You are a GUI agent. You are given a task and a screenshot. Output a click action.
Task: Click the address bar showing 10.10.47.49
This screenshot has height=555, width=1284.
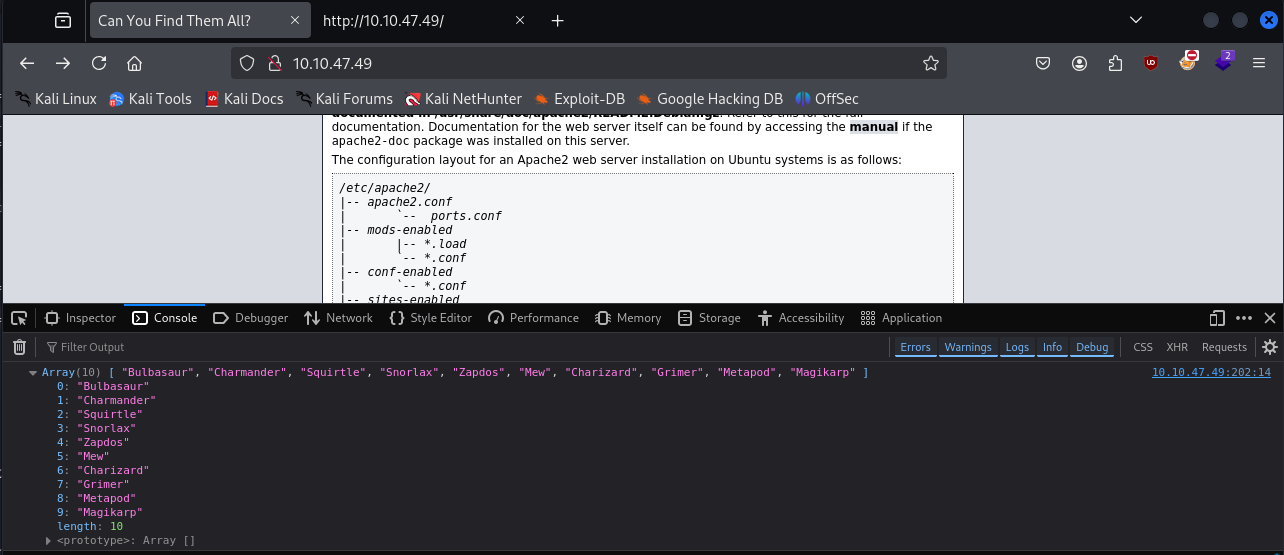click(589, 63)
